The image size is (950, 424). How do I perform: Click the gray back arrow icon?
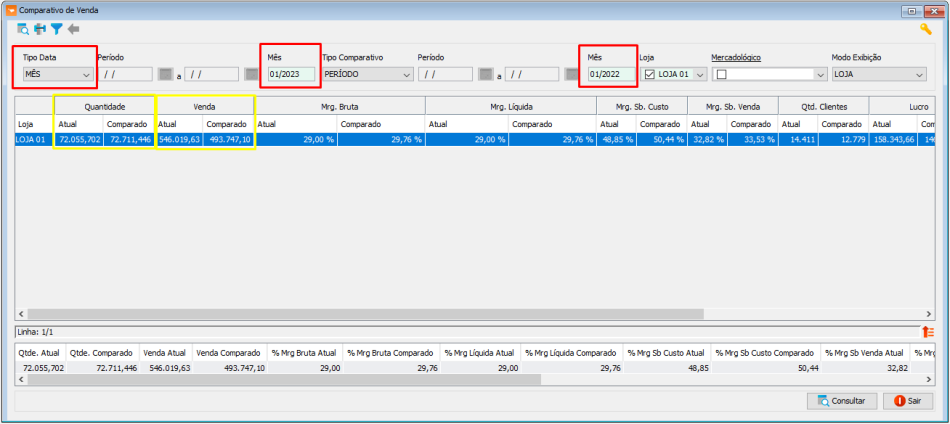click(x=73, y=29)
